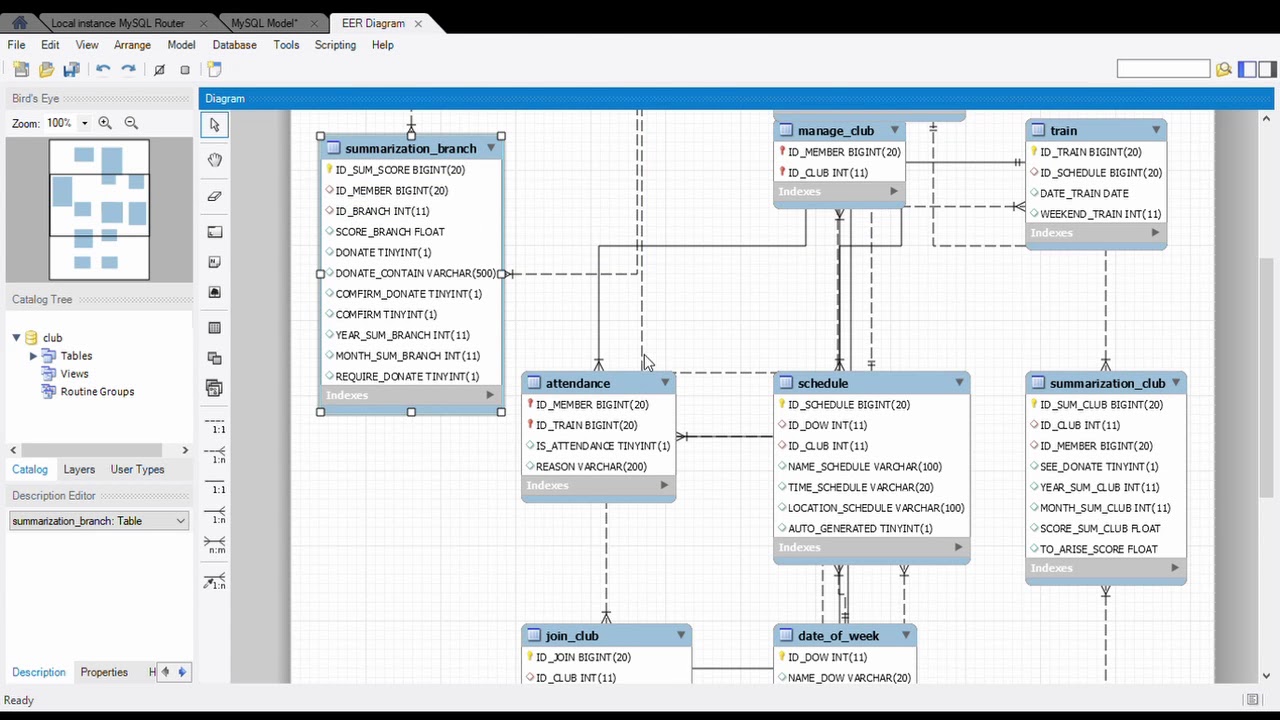1280x720 pixels.
Task: Add a new diagram with the toolbar icon
Action: (x=214, y=69)
